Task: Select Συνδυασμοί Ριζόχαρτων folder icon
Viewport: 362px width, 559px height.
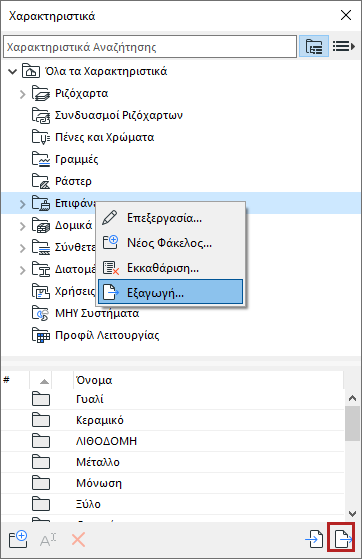Action: pyautogui.click(x=41, y=116)
